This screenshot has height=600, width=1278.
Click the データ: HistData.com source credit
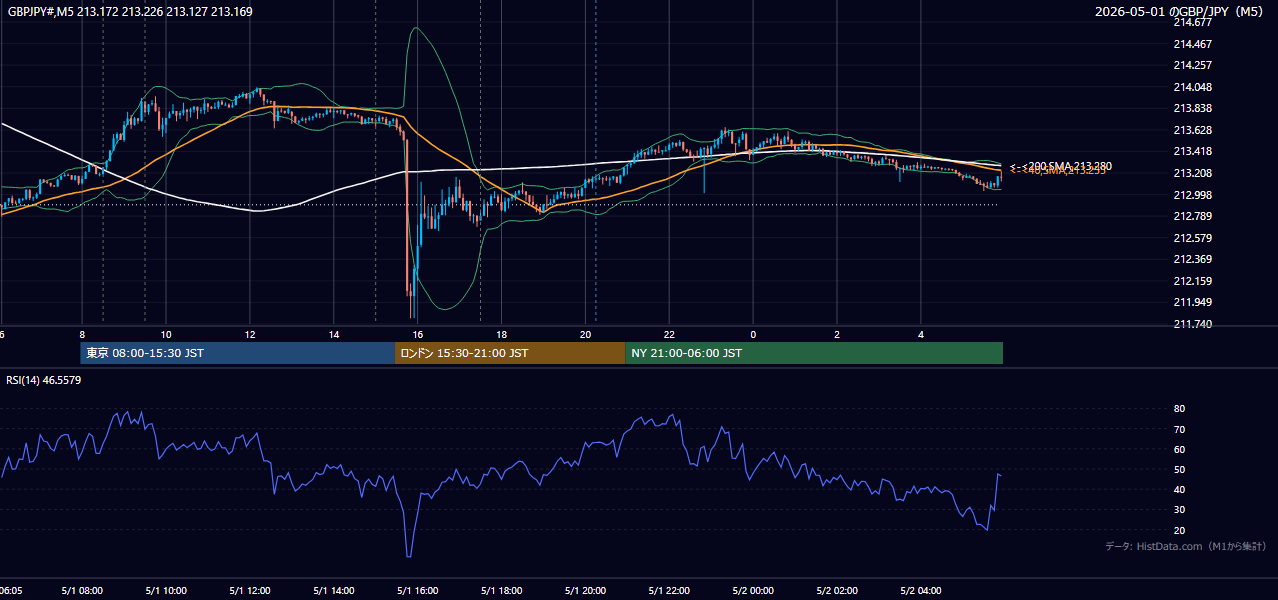[1185, 546]
